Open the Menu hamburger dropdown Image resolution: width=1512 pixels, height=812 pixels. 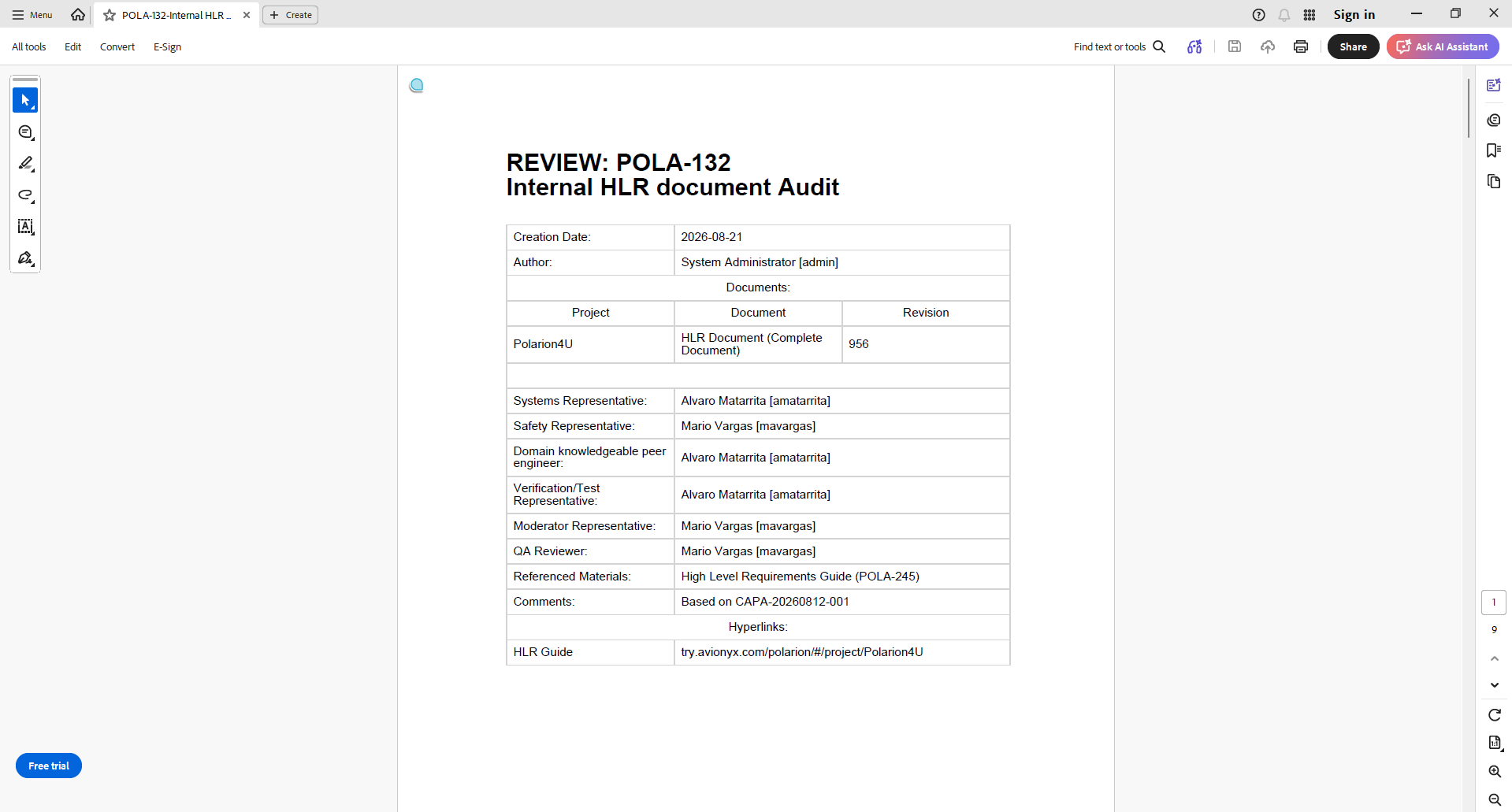pyautogui.click(x=32, y=15)
